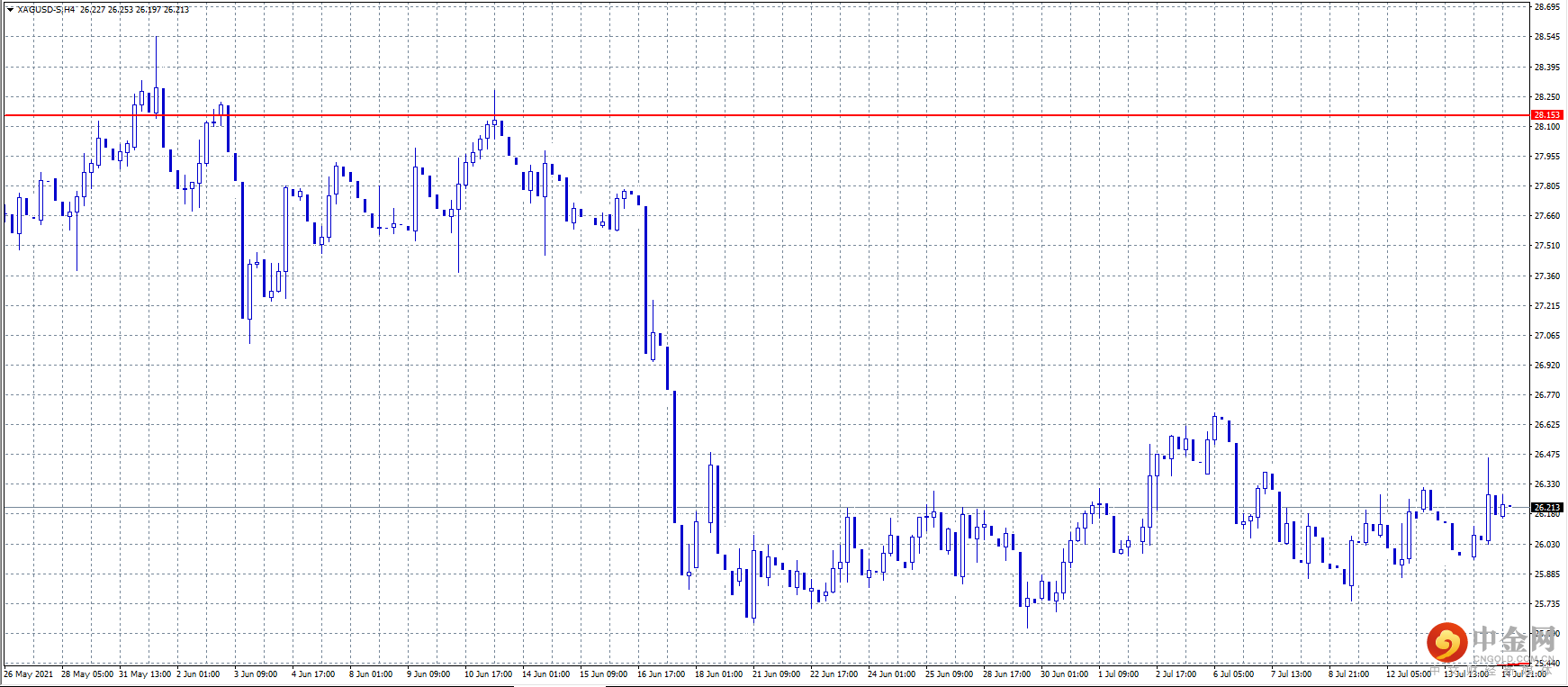This screenshot has height=687, width=1568.
Task: Click the "27.360" price axis label
Action: [1547, 276]
